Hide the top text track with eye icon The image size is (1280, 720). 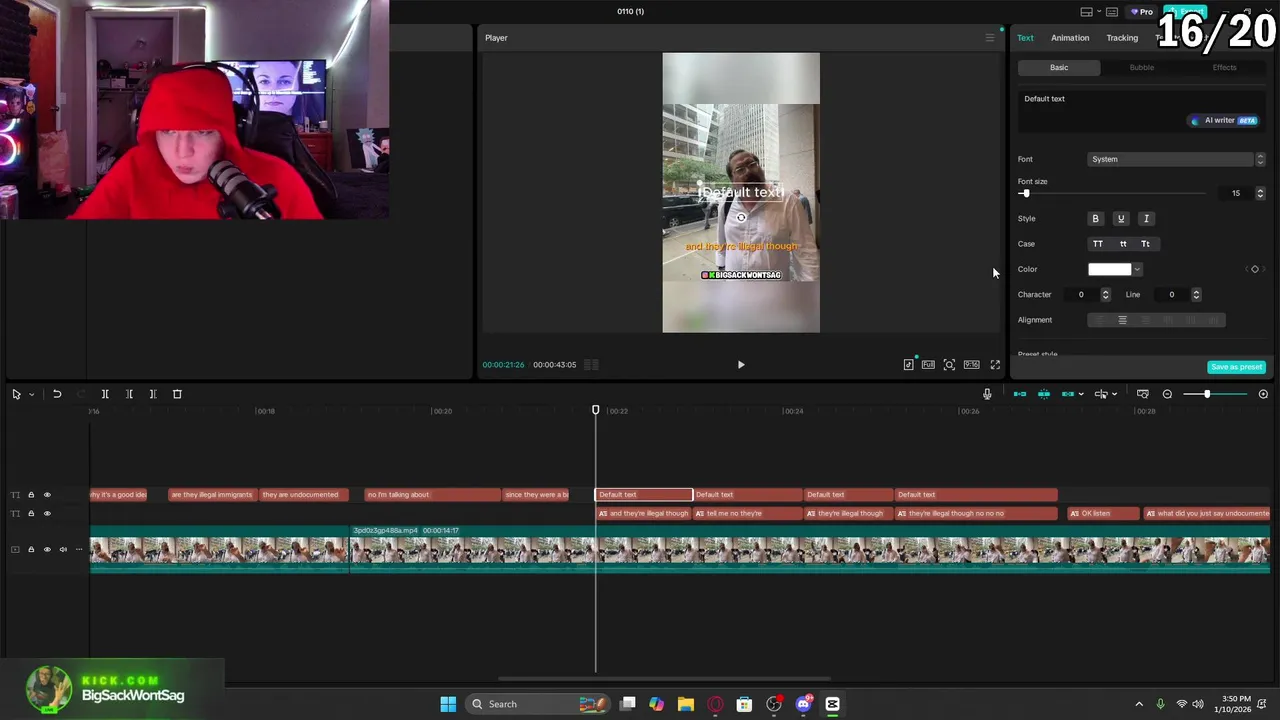[x=47, y=495]
